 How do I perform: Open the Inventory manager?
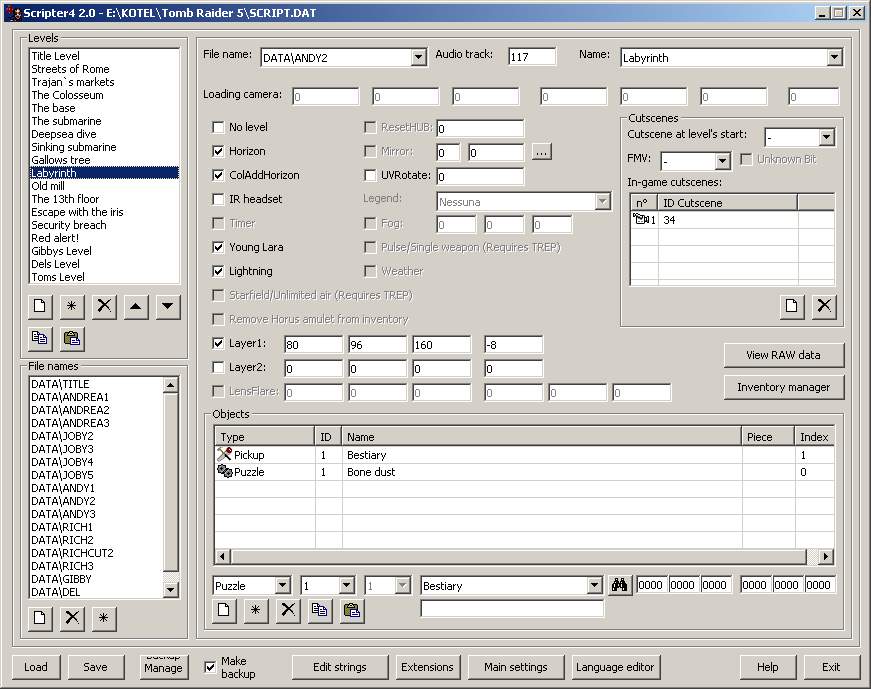click(x=784, y=387)
